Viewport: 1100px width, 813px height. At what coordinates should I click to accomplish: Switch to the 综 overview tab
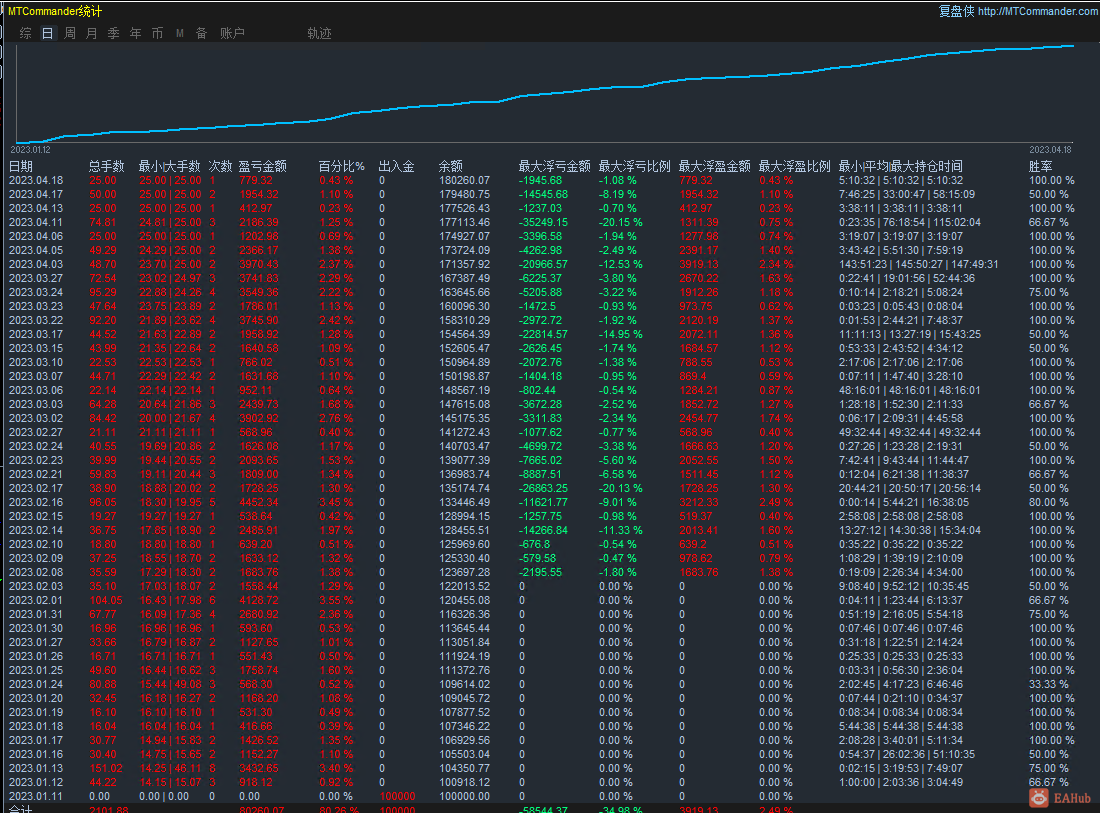click(26, 33)
